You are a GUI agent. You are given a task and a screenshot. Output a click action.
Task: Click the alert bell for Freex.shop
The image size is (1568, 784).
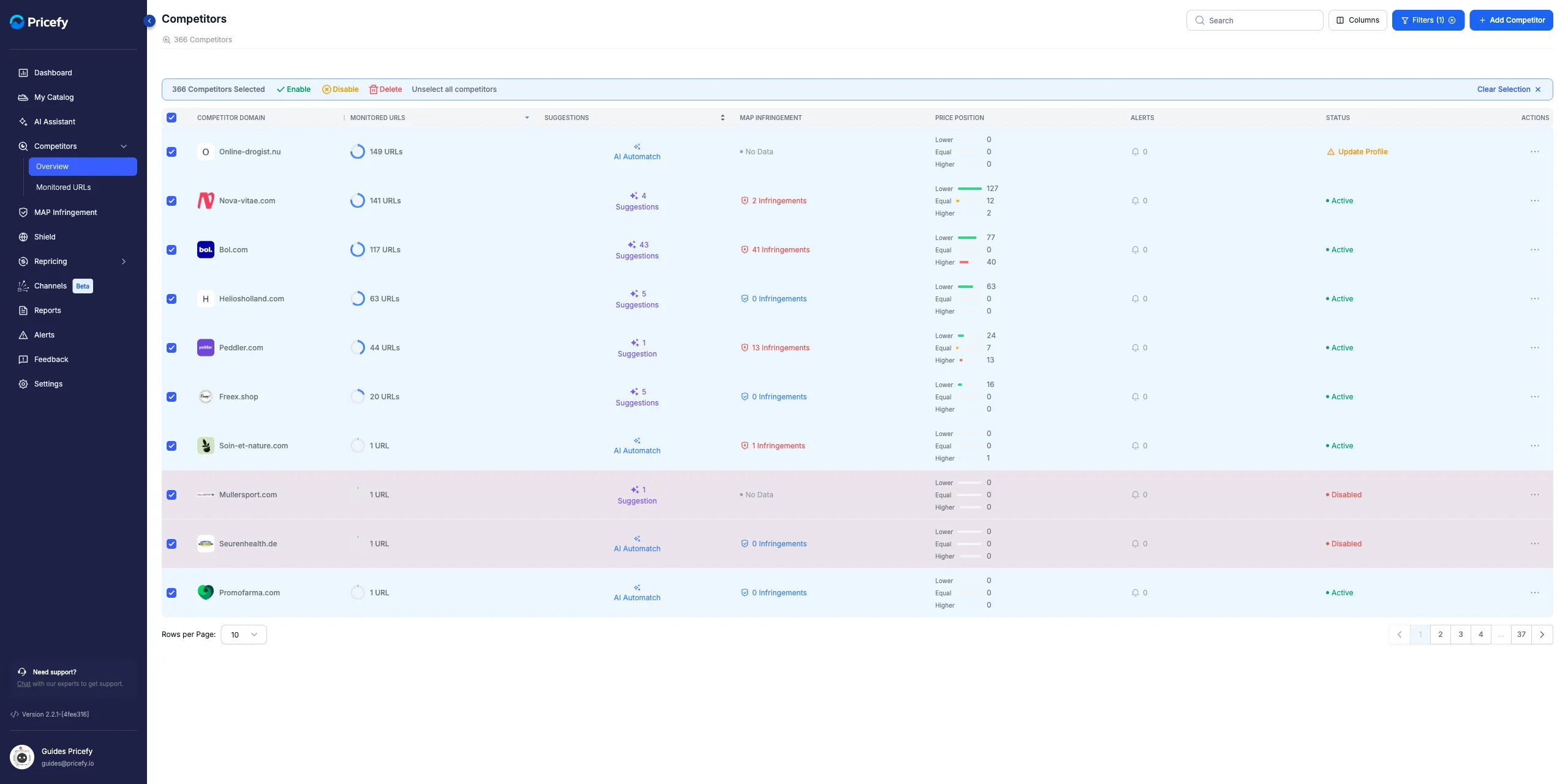pos(1135,397)
